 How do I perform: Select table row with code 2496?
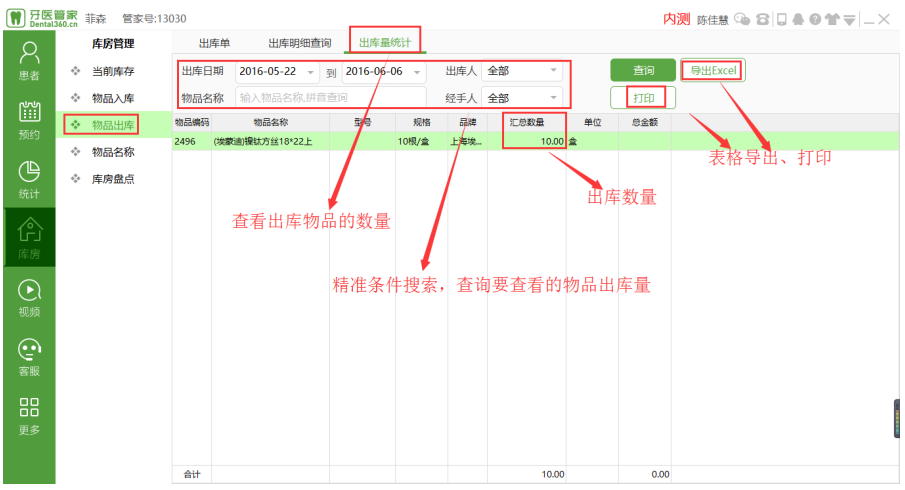click(535, 141)
